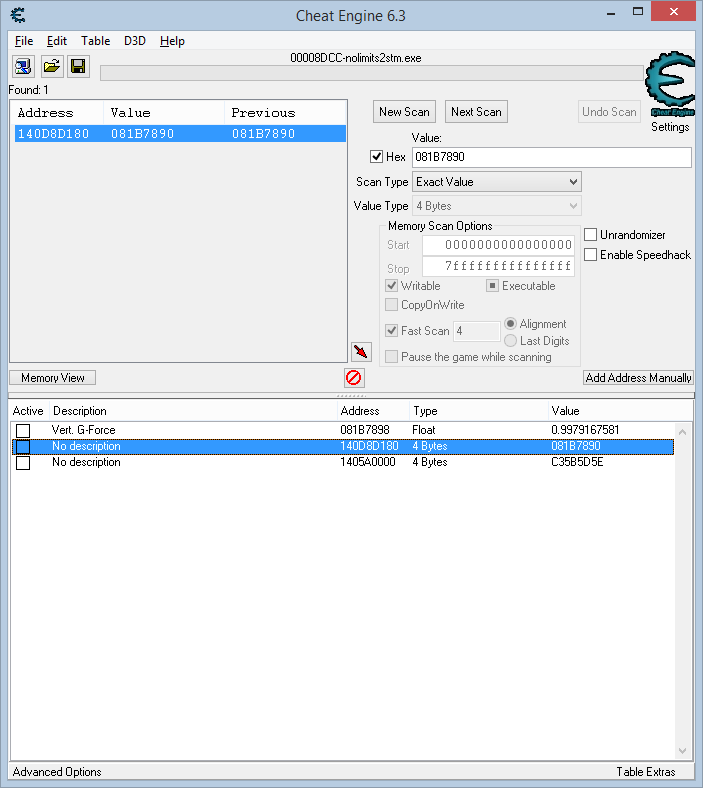Toggle the Hex checkbox
The width and height of the screenshot is (703, 788).
376,157
